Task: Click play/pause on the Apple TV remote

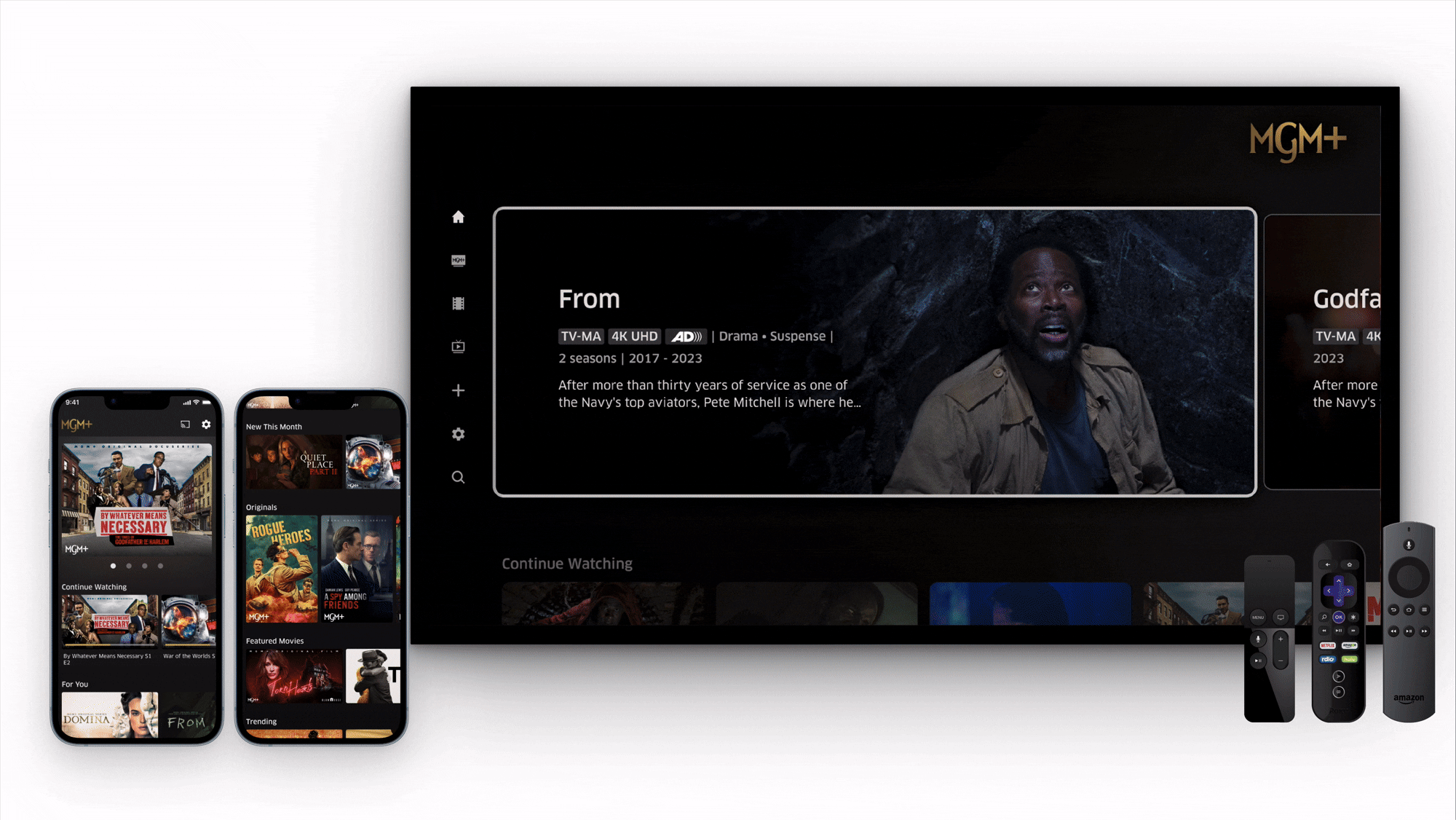Action: click(1258, 661)
